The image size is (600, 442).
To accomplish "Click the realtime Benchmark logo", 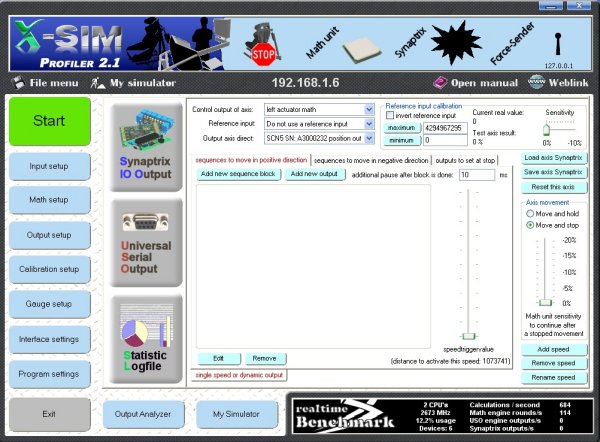I will coord(345,416).
